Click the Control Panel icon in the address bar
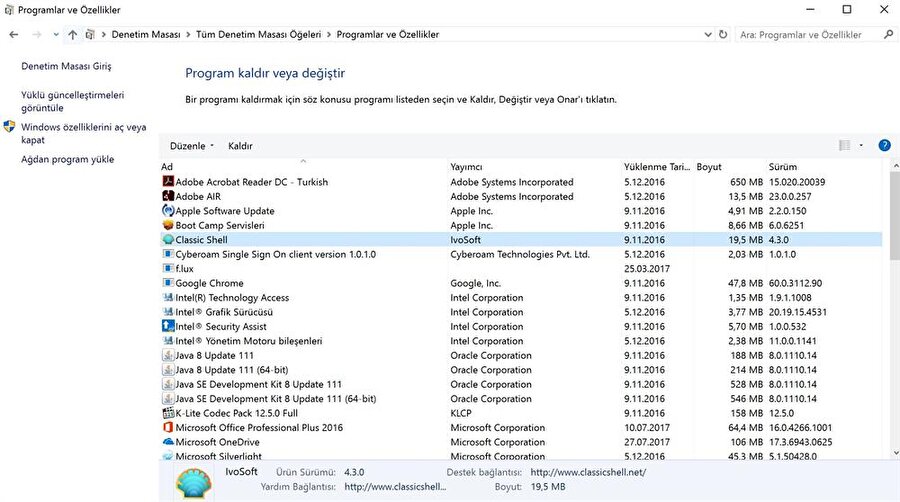 point(90,34)
